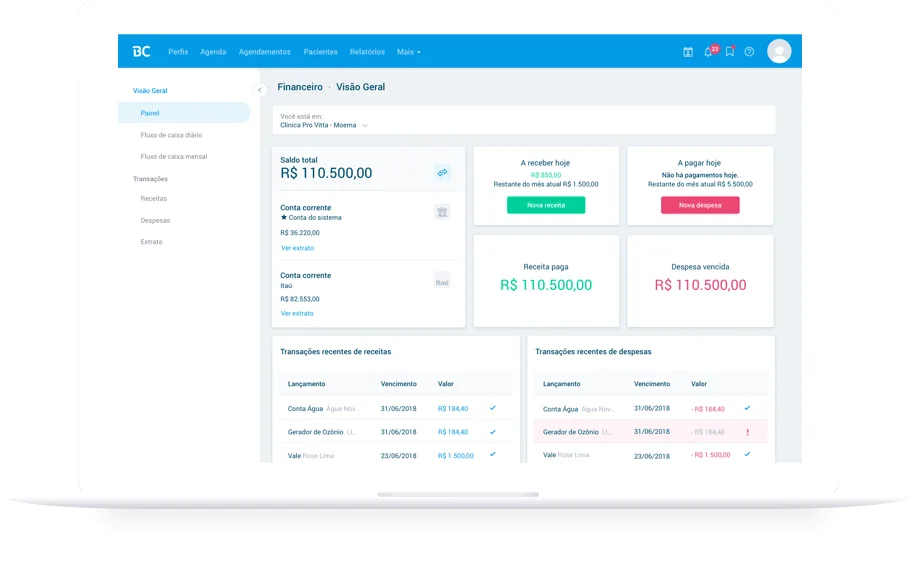Select Fluxo de caixa diário in sidebar
The height and width of the screenshot is (569, 914).
coord(172,135)
